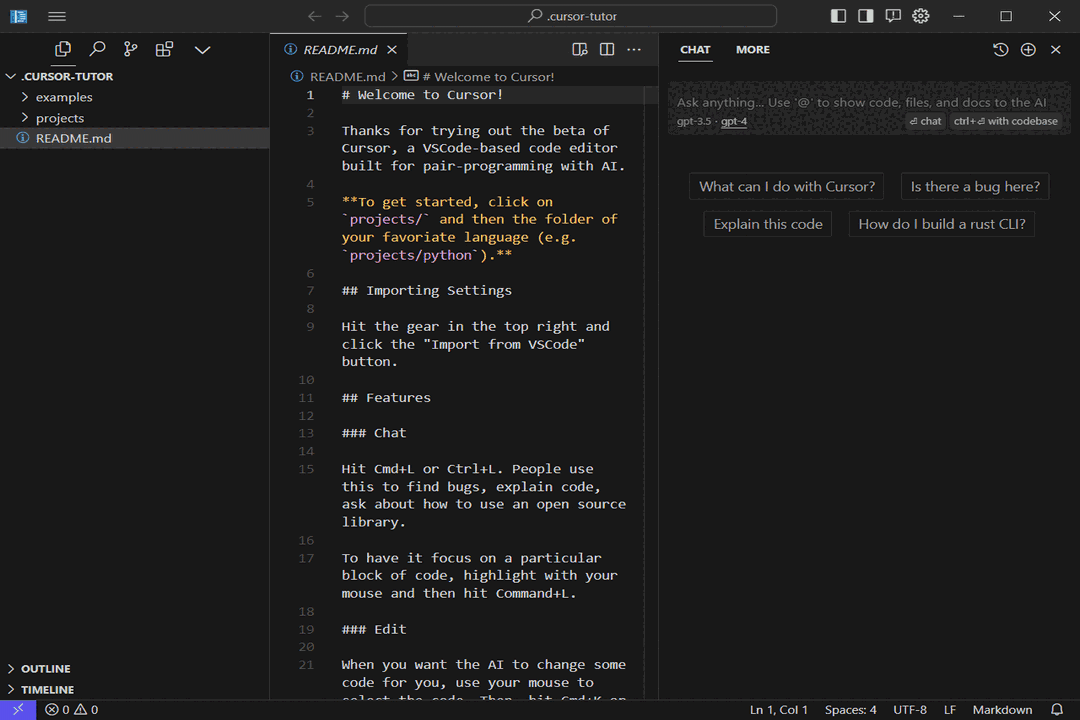Screen dimensions: 1080x720
Task: Select the README.md editor tab
Action: (340, 50)
